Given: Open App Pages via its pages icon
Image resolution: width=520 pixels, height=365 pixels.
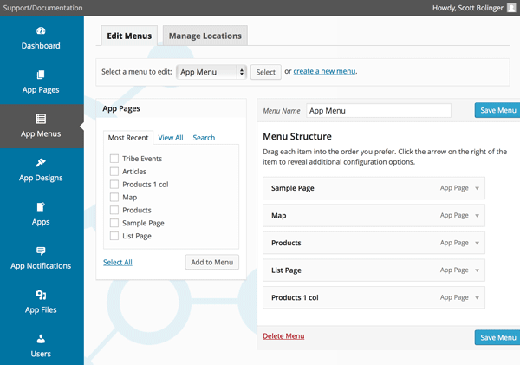Looking at the screenshot, I should (x=40, y=75).
